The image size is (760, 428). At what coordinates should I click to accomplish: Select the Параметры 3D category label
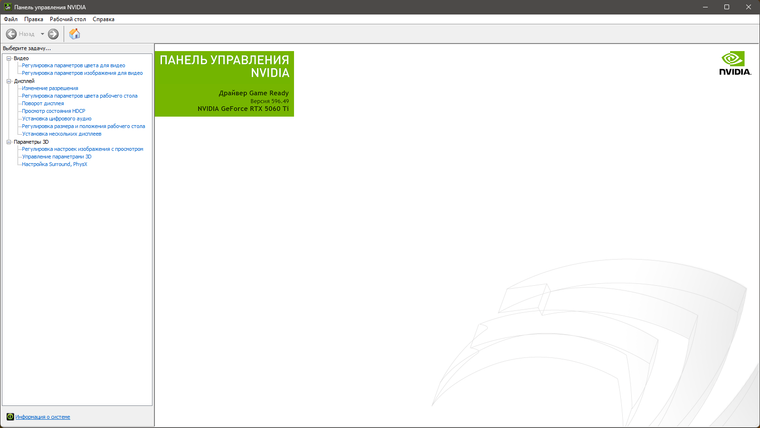point(31,142)
